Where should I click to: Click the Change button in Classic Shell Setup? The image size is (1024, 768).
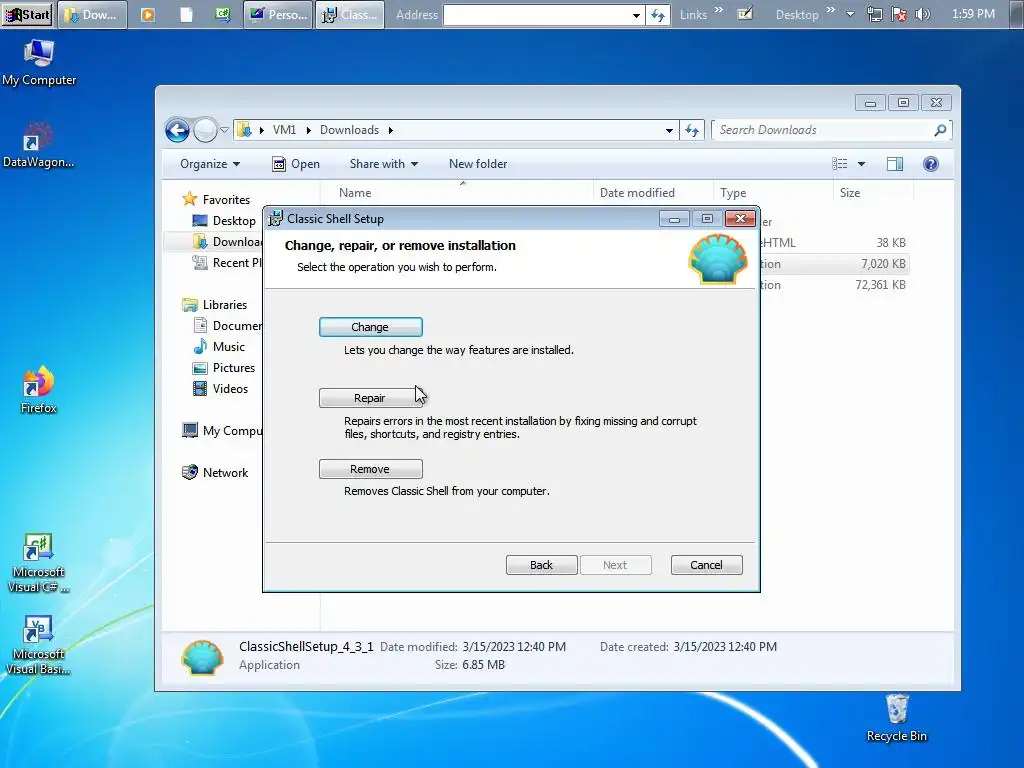370,327
